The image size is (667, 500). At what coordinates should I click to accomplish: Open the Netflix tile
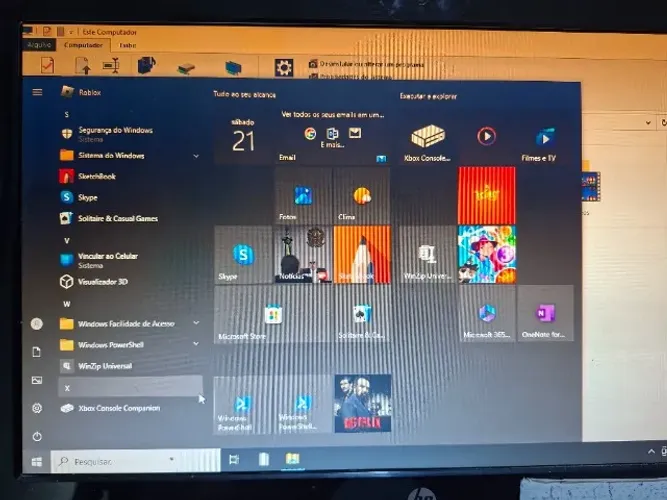(x=362, y=403)
